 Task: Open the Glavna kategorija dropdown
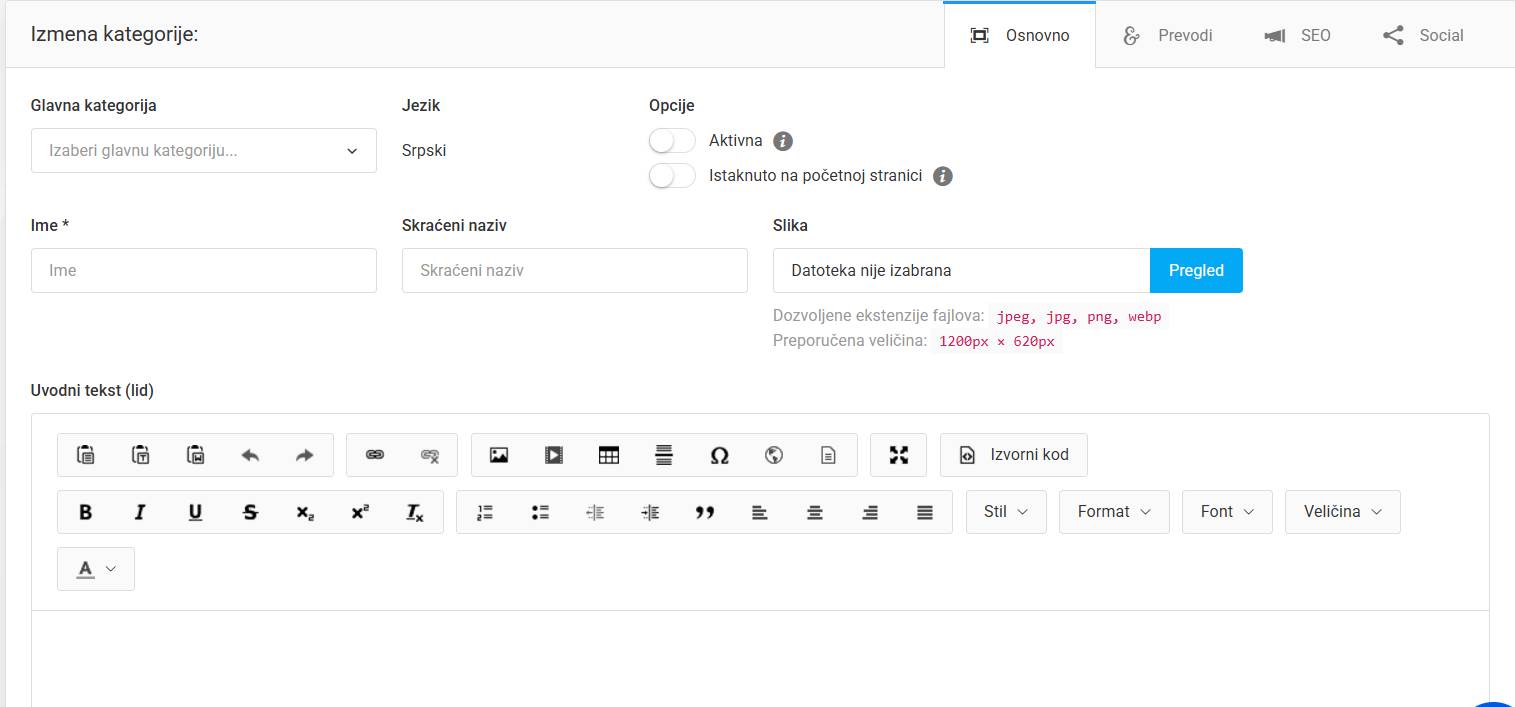pyautogui.click(x=204, y=151)
